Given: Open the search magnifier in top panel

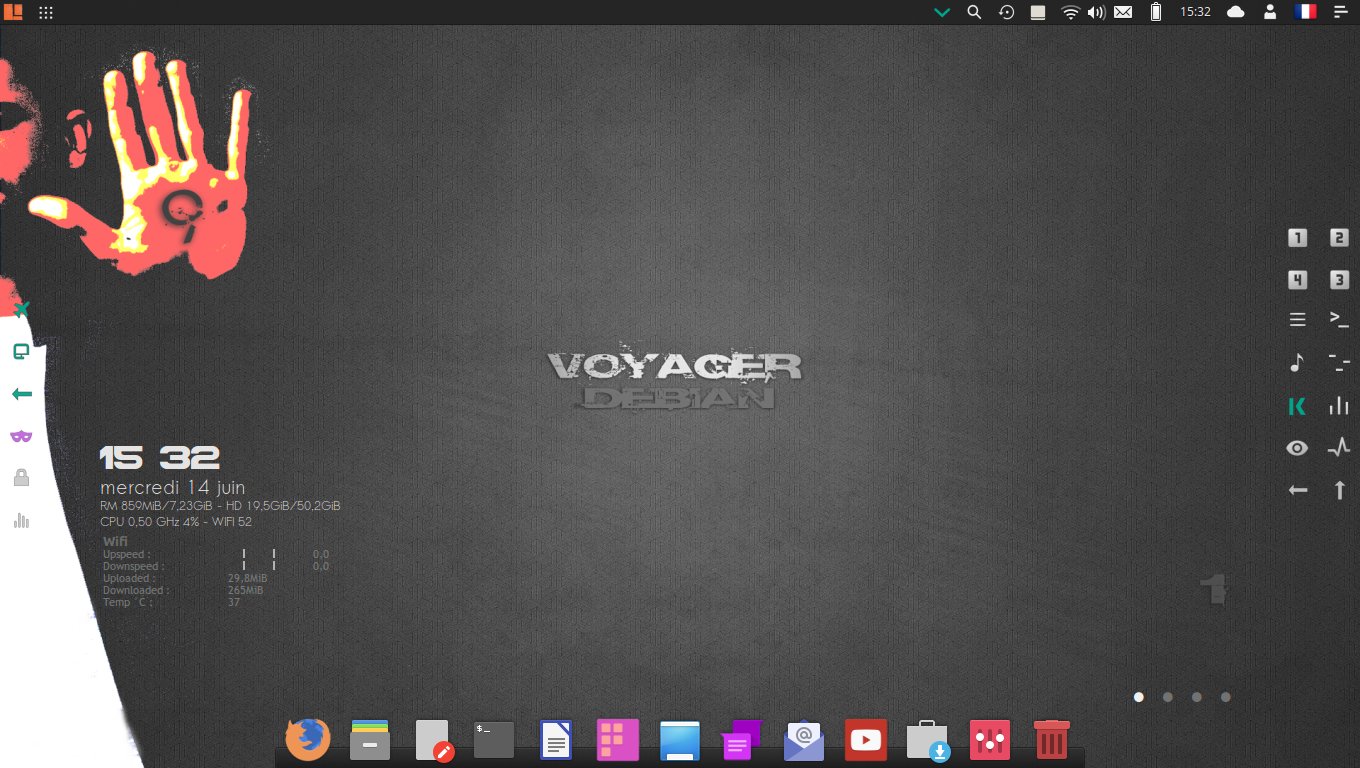Looking at the screenshot, I should (x=974, y=12).
